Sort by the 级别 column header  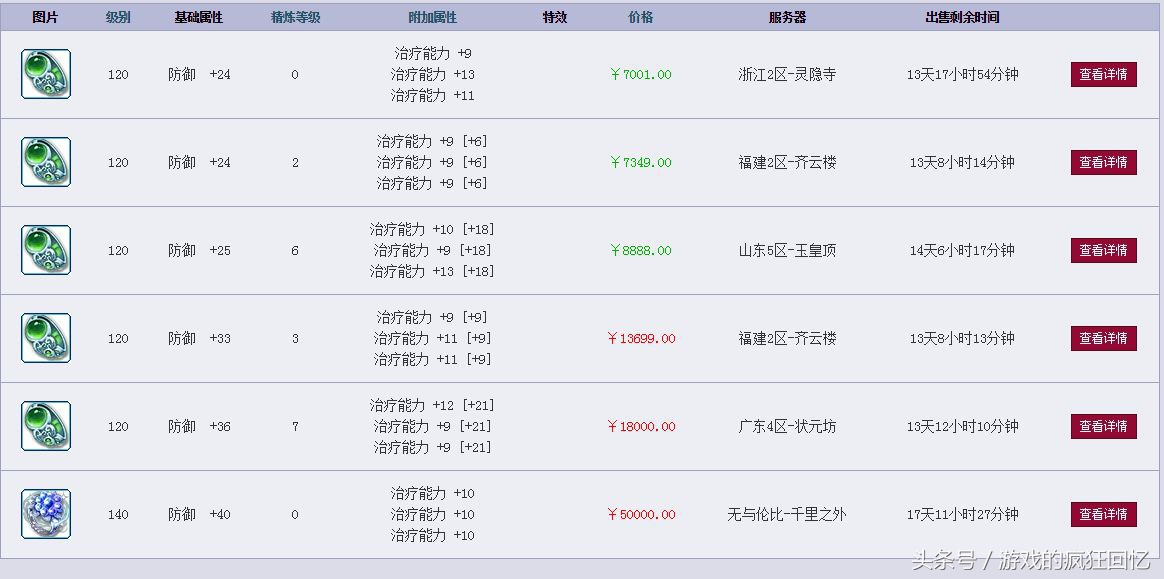point(118,17)
